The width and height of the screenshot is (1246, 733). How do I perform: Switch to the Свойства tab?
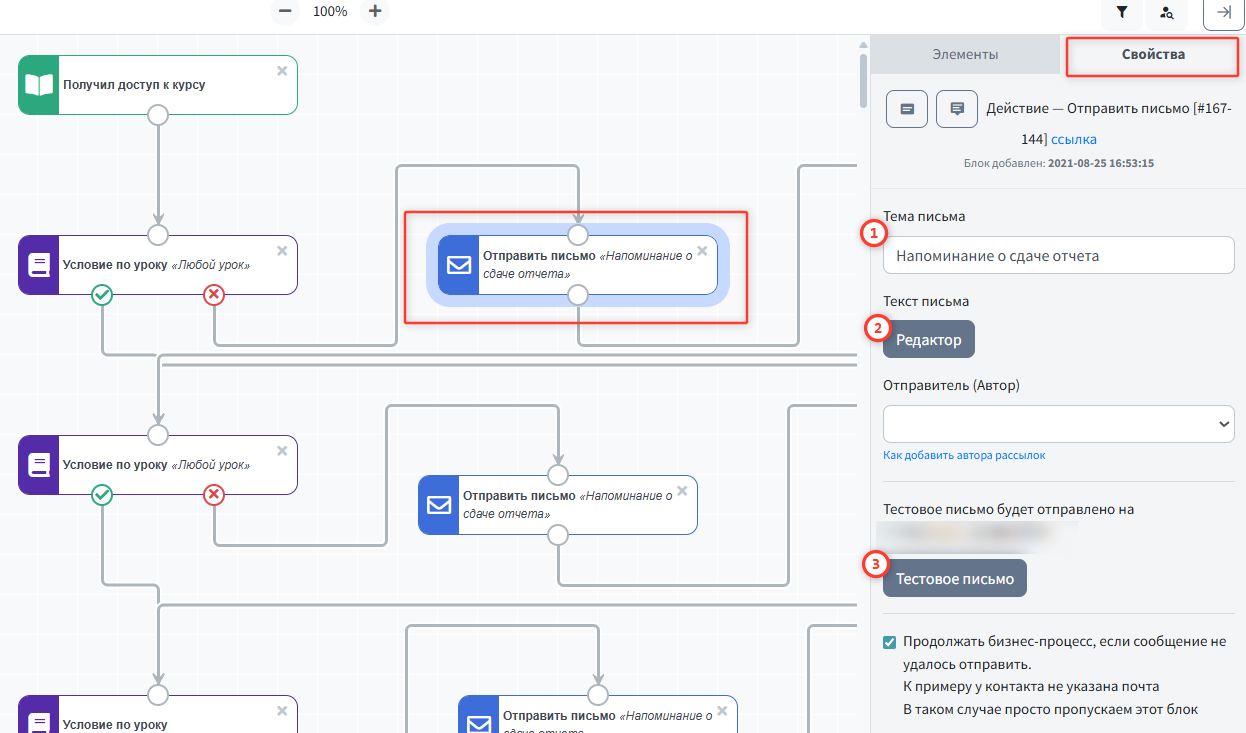coord(1153,55)
